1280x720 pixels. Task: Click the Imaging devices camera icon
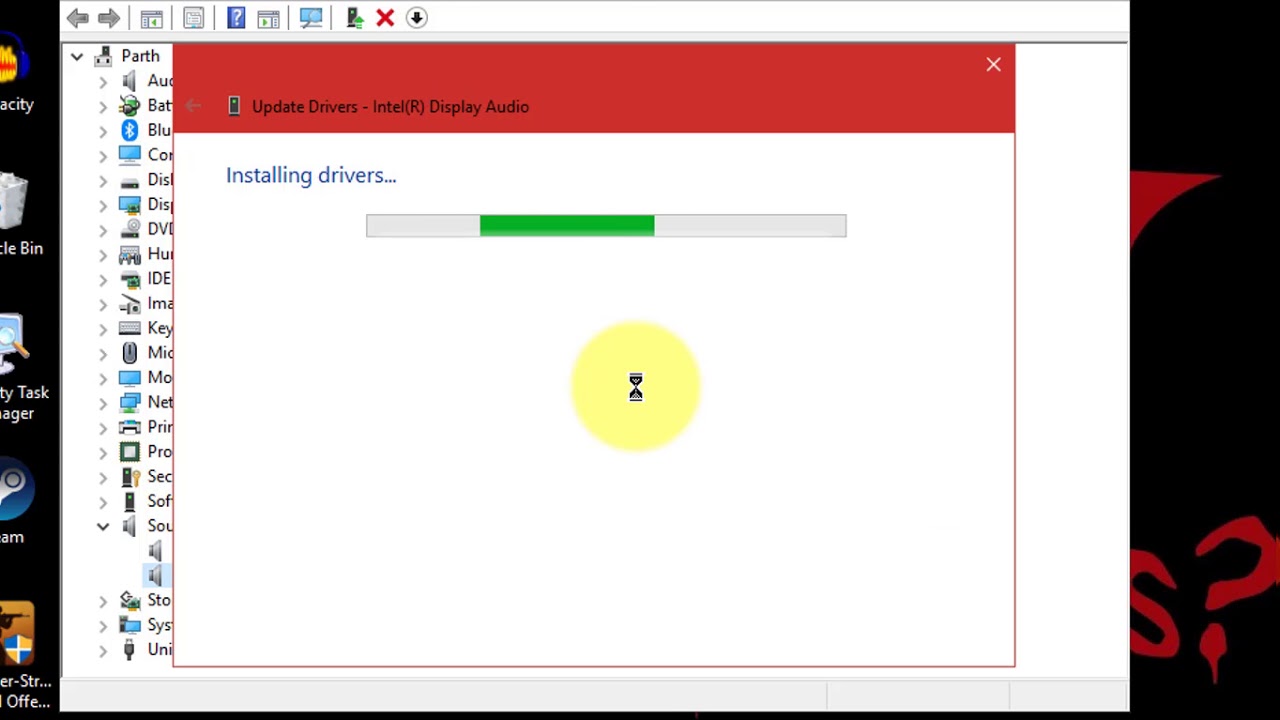[129, 303]
